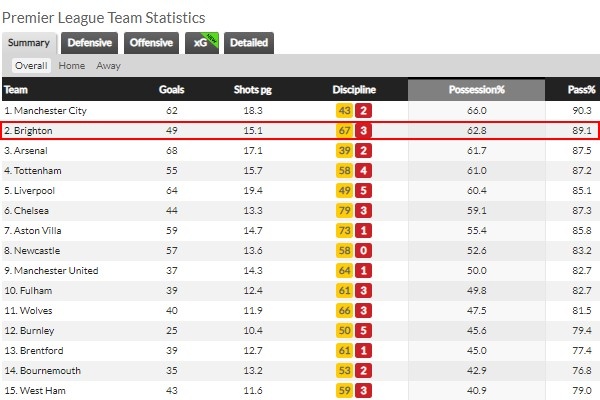Viewport: 600px width, 400px height.
Task: Sort by Discipline column header
Action: (354, 90)
